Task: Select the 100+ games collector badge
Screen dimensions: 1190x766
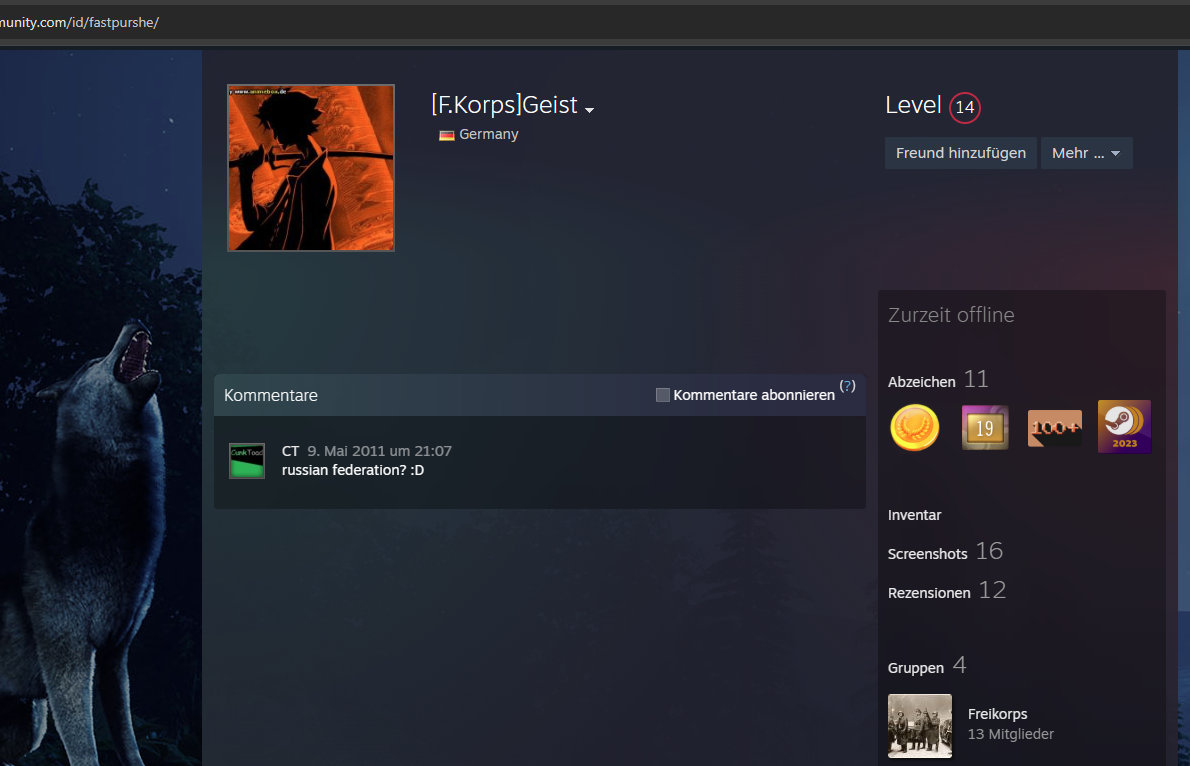Action: tap(1055, 428)
